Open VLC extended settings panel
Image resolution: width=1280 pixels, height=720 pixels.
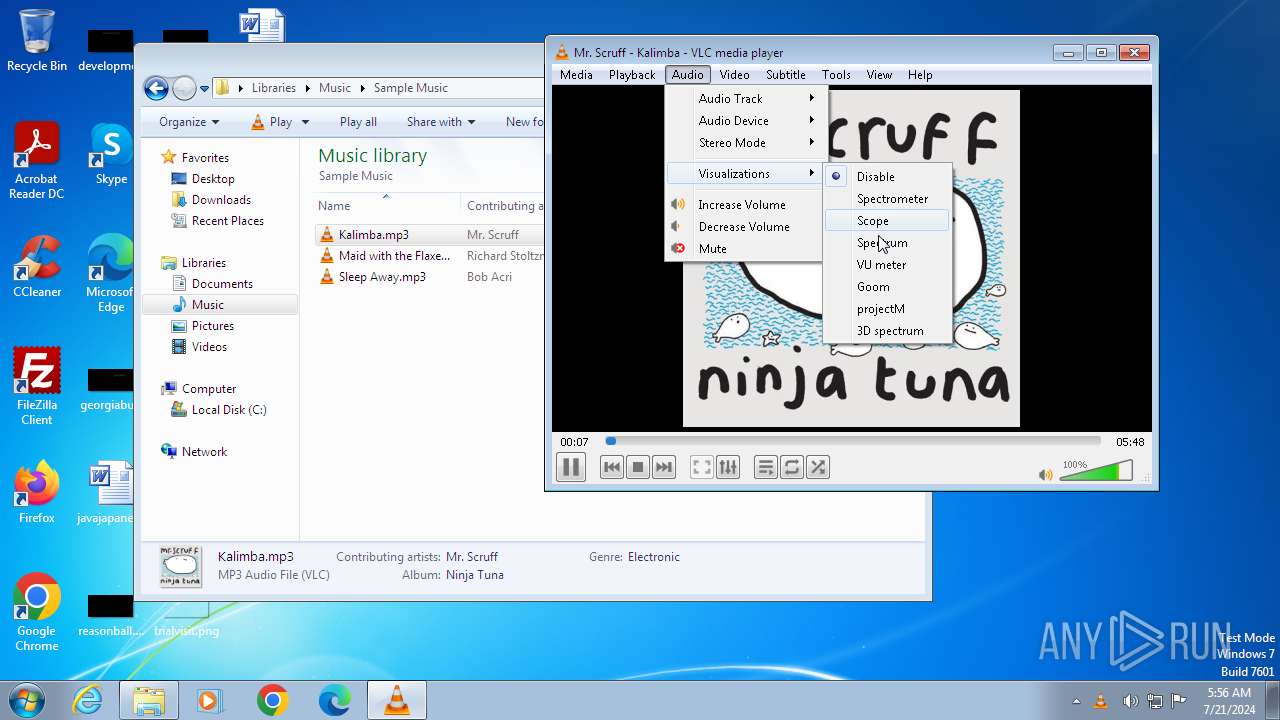coord(728,467)
